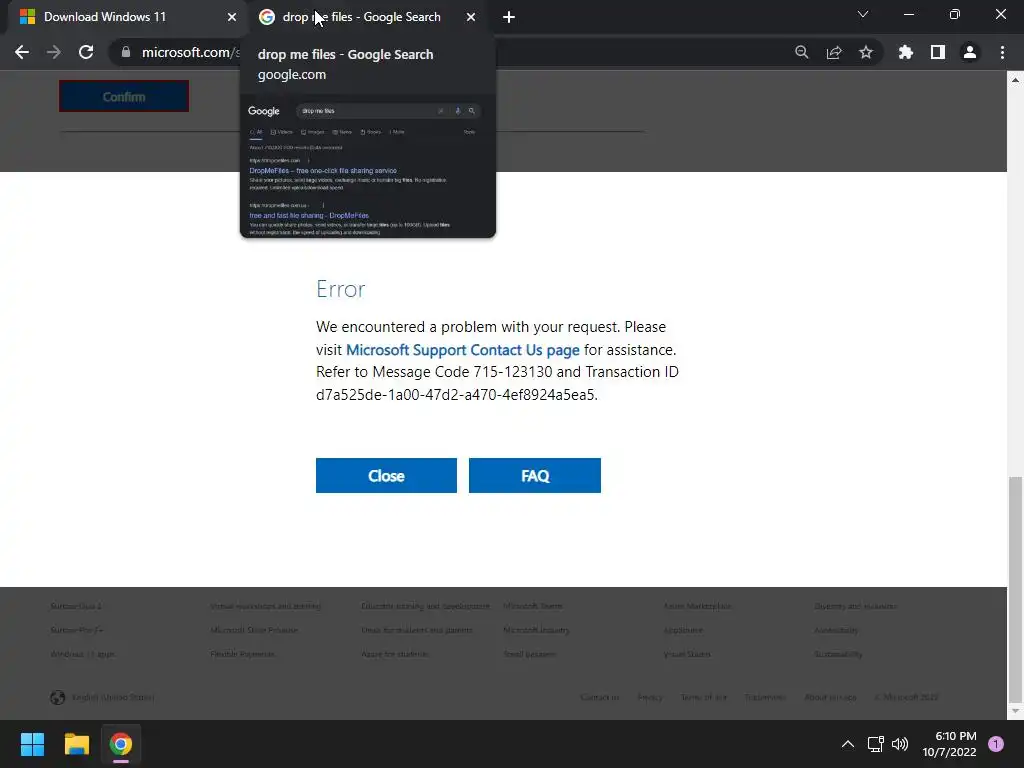Show hidden system tray icons
Screen dimensions: 1024x768
848,744
